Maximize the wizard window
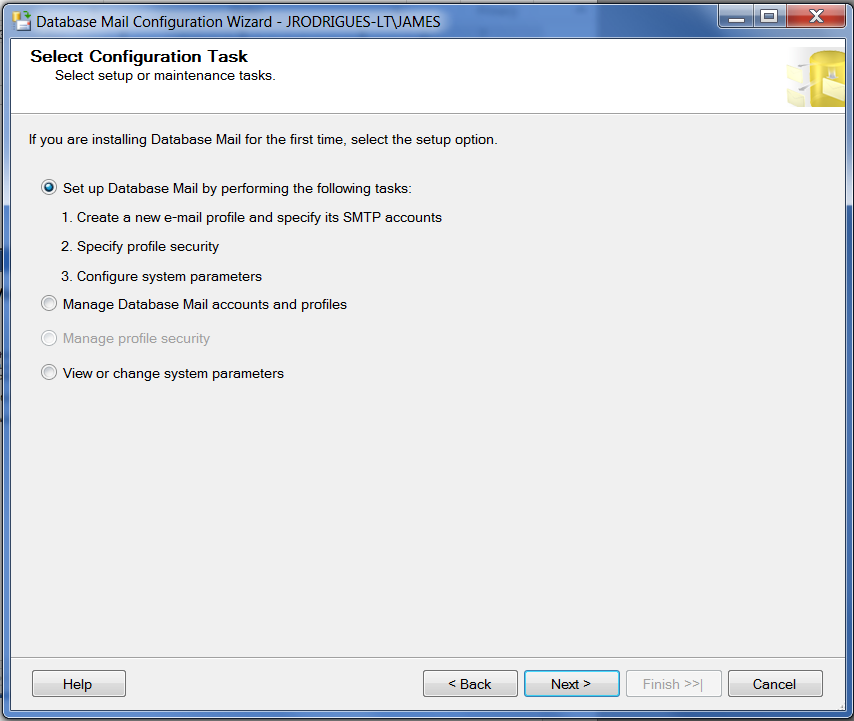 769,16
